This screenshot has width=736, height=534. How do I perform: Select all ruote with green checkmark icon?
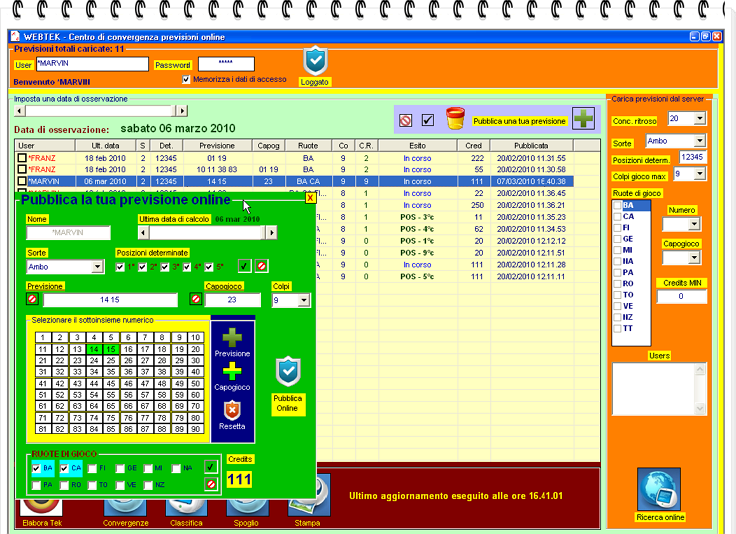pyautogui.click(x=211, y=467)
